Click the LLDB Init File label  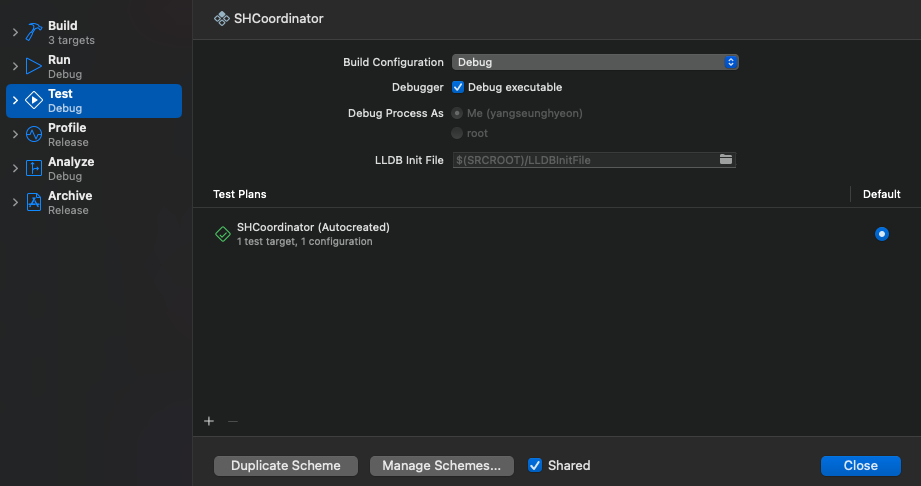[x=409, y=160]
